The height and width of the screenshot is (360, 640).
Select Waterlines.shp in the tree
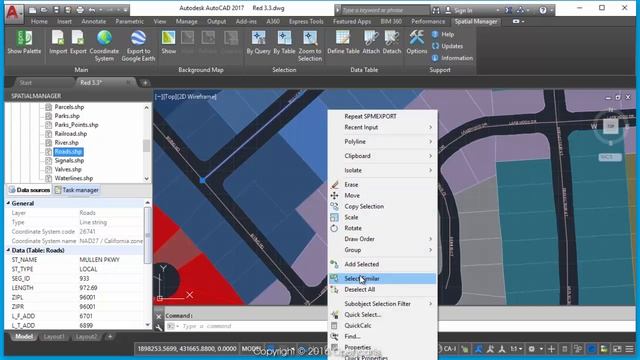coord(73,178)
